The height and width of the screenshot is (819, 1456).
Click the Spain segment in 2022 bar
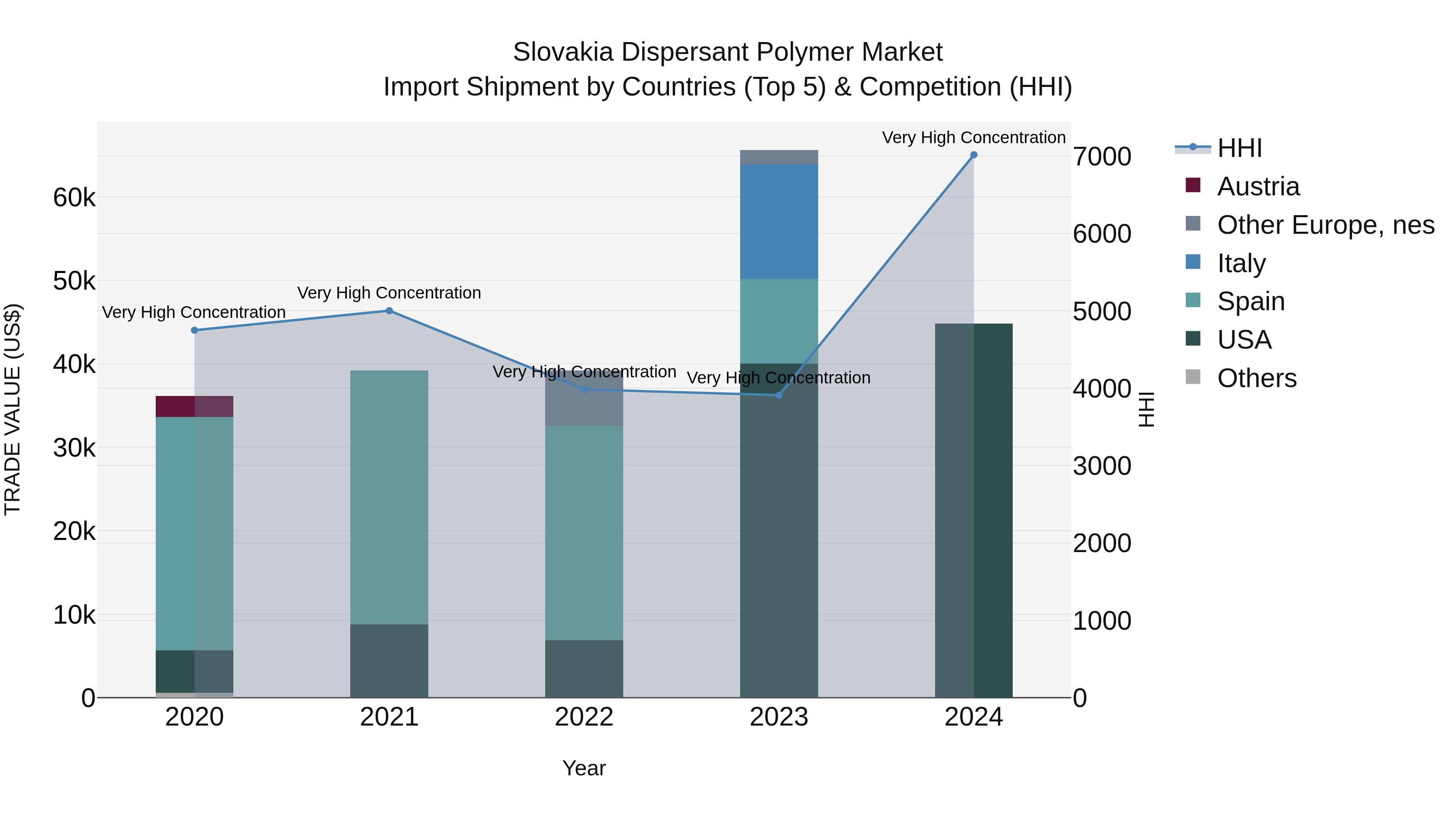coord(584,533)
